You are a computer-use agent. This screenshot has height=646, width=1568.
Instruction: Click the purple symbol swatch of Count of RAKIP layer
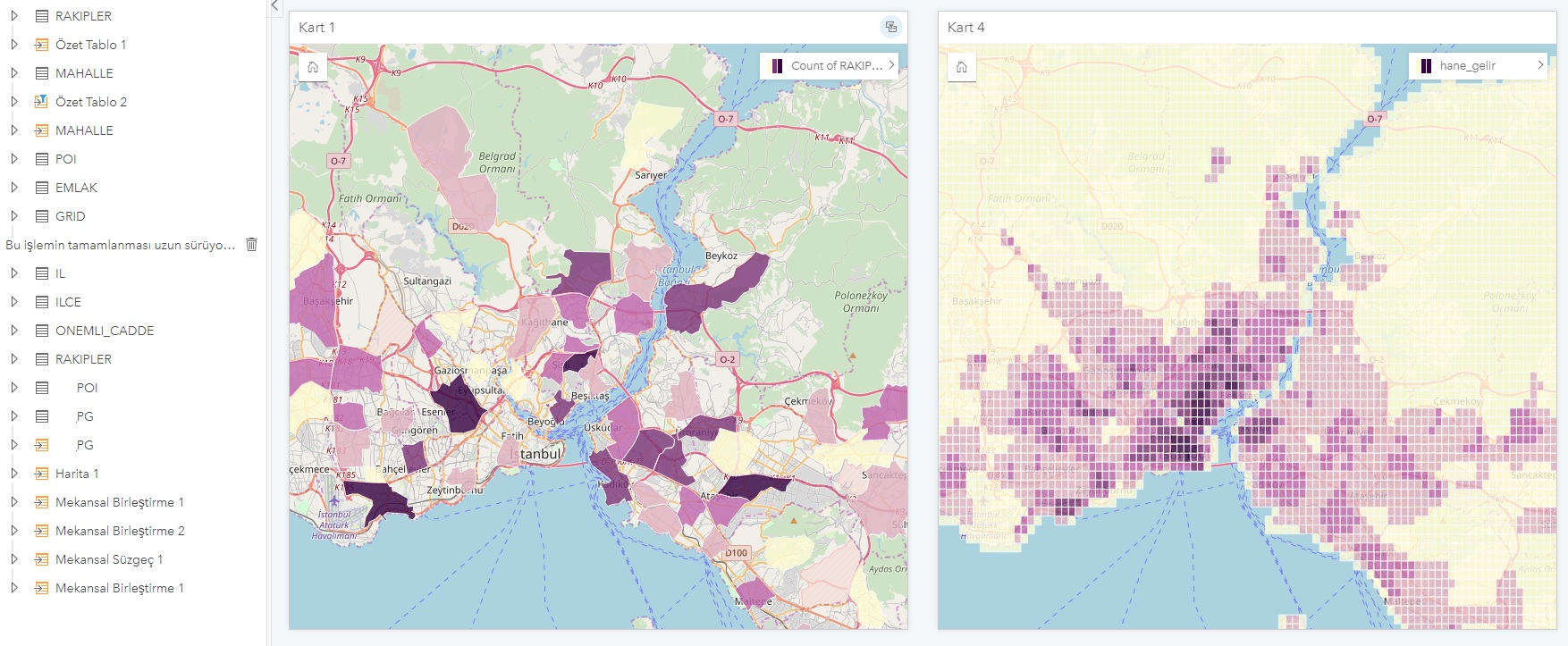coord(777,65)
